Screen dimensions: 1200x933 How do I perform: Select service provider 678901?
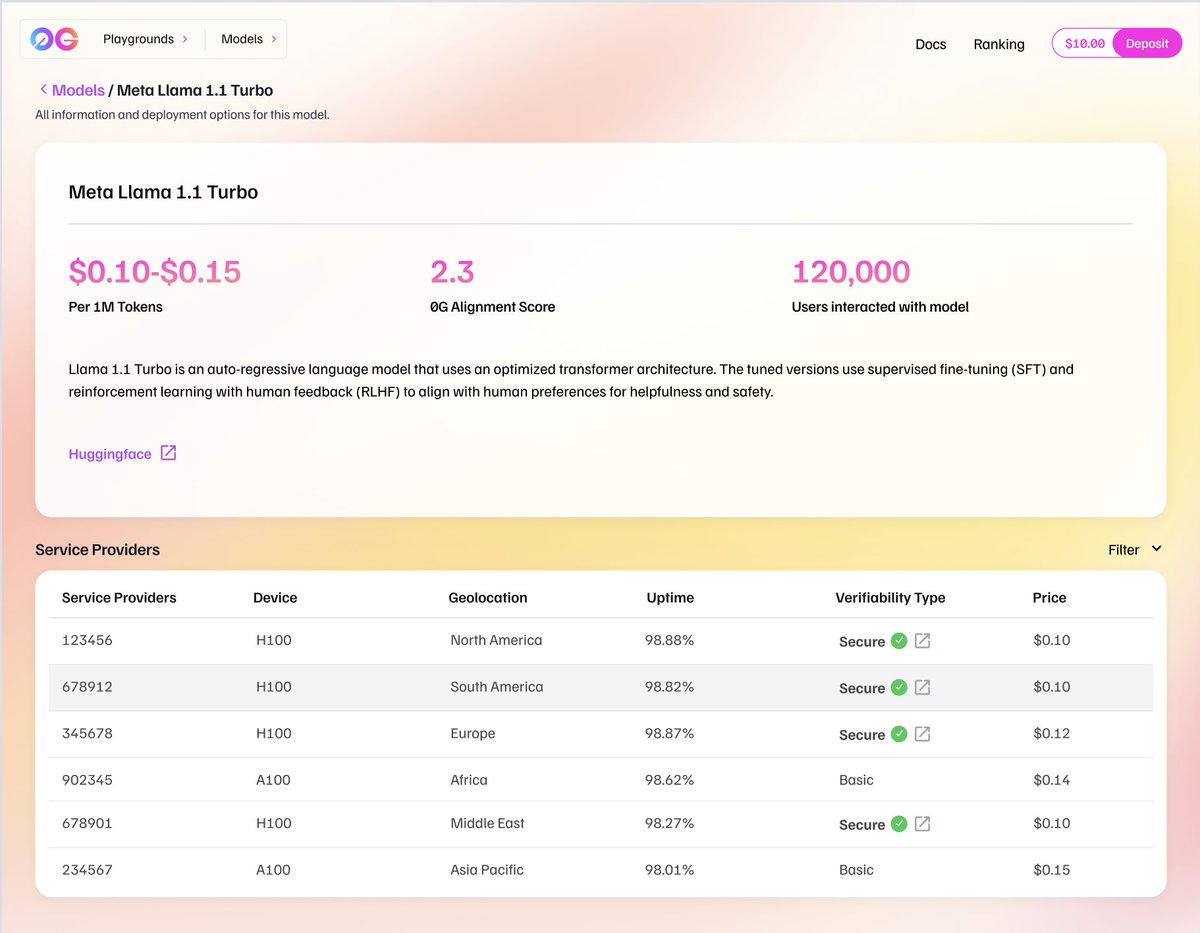pyautogui.click(x=87, y=823)
